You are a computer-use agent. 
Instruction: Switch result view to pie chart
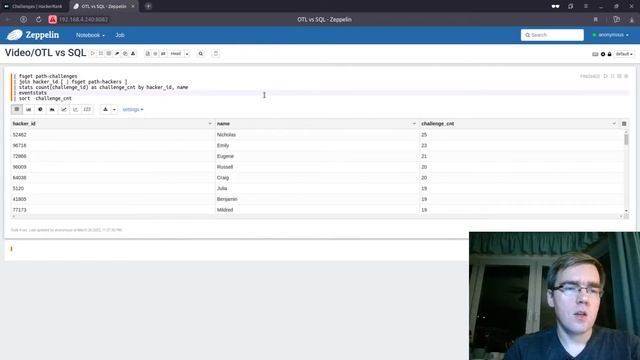40,109
